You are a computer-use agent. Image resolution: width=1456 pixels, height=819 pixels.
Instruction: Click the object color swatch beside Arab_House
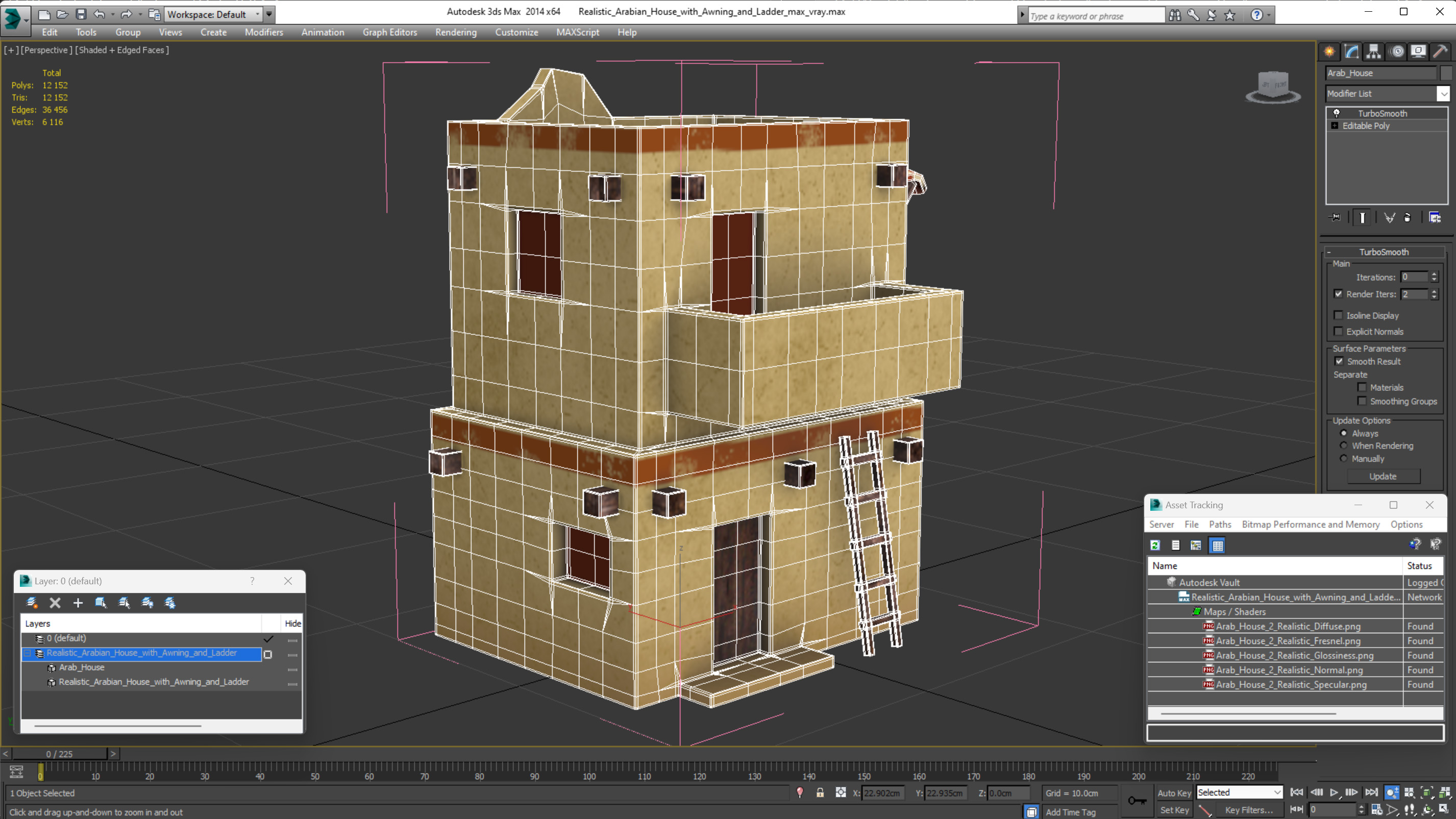pos(1446,73)
